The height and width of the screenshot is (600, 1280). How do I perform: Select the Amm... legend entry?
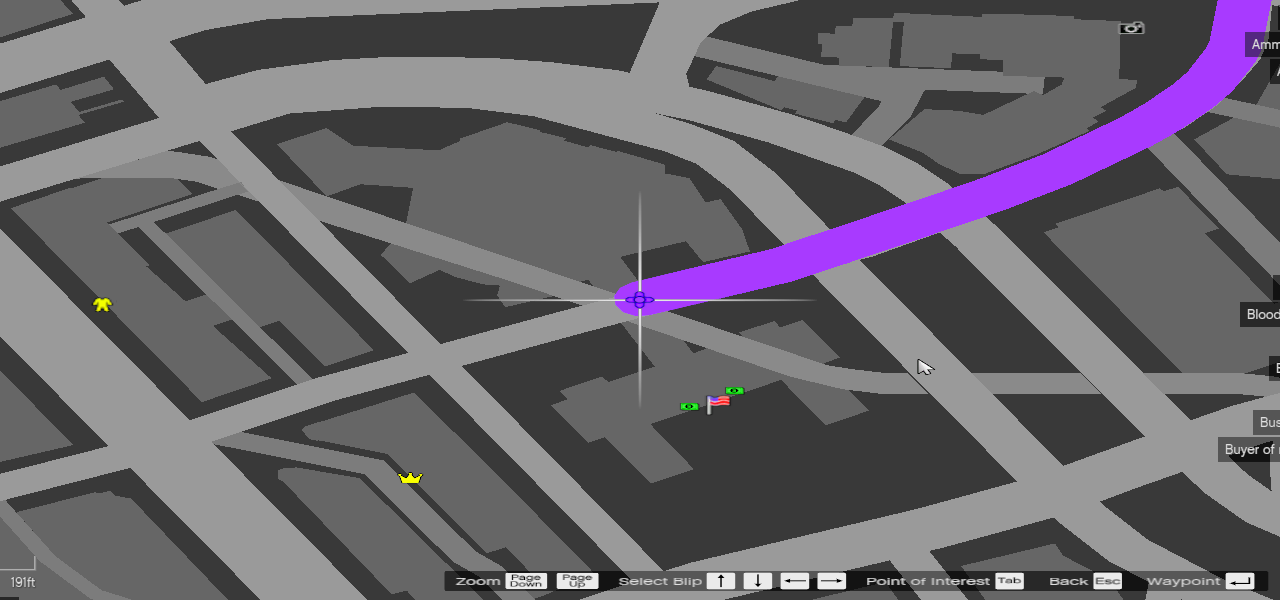point(1263,44)
